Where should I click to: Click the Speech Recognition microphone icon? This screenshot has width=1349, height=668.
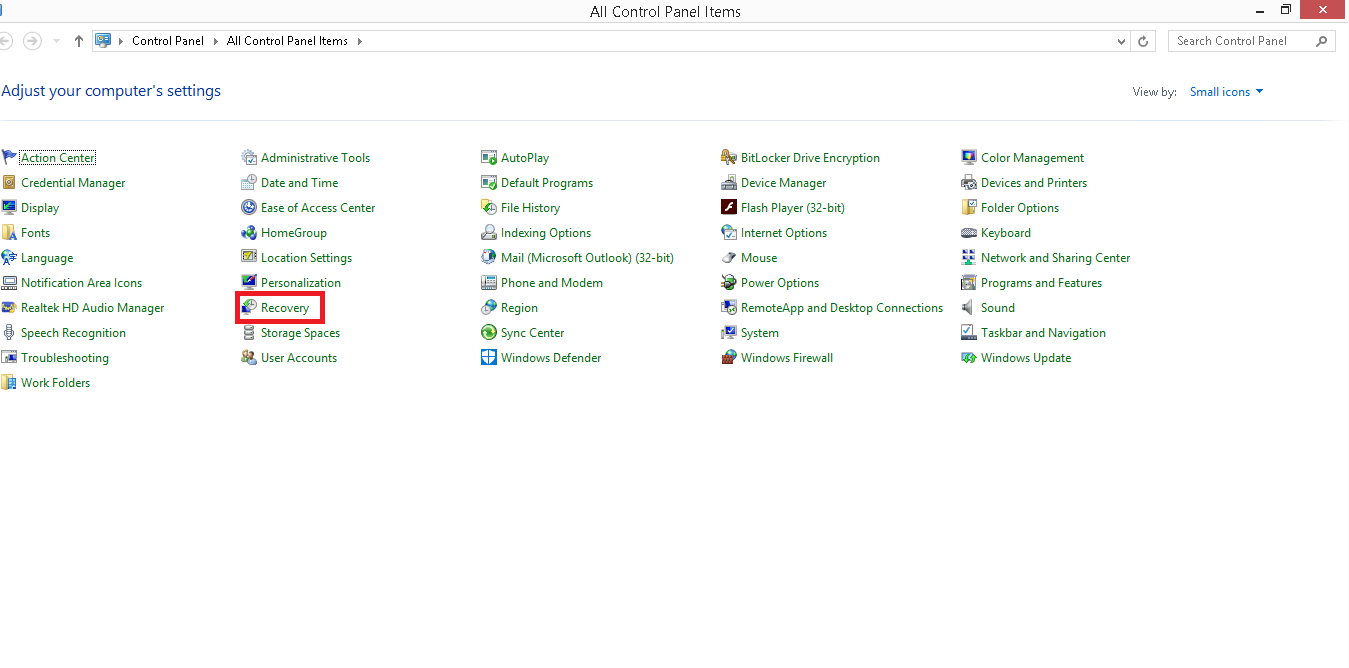click(x=9, y=332)
